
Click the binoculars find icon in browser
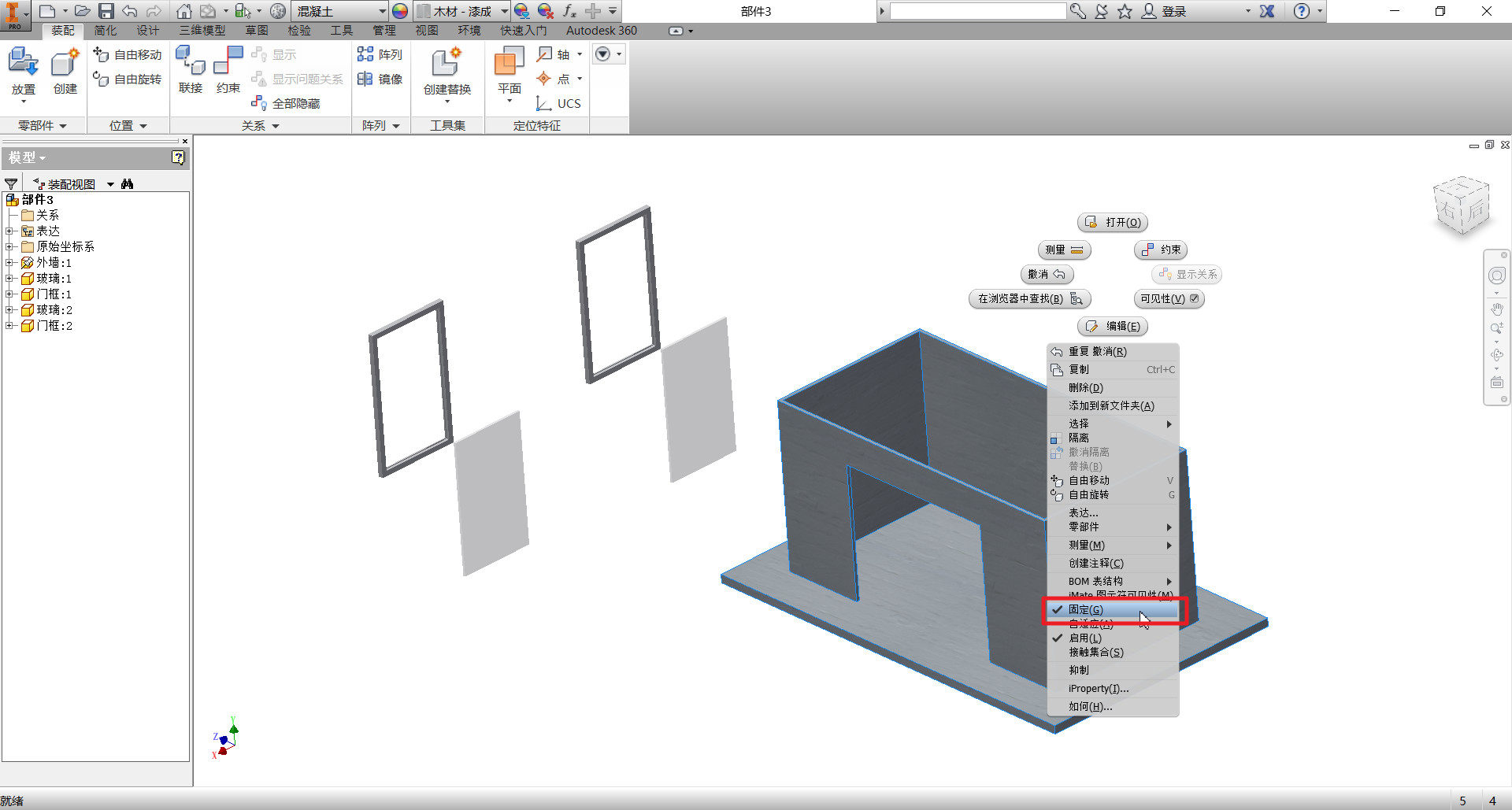128,184
